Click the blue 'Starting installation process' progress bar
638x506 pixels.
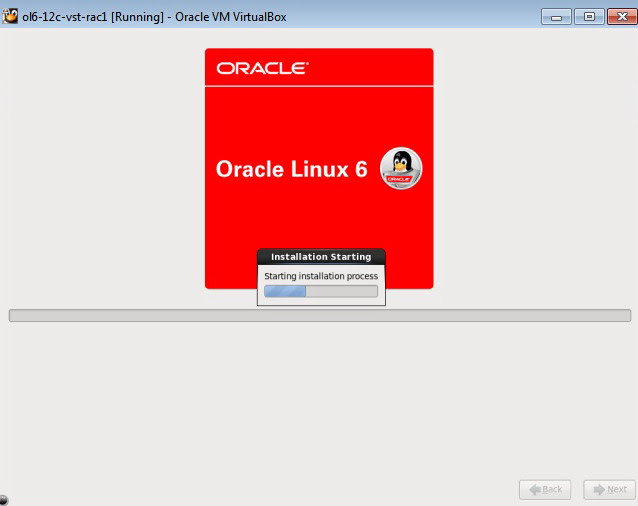click(321, 291)
